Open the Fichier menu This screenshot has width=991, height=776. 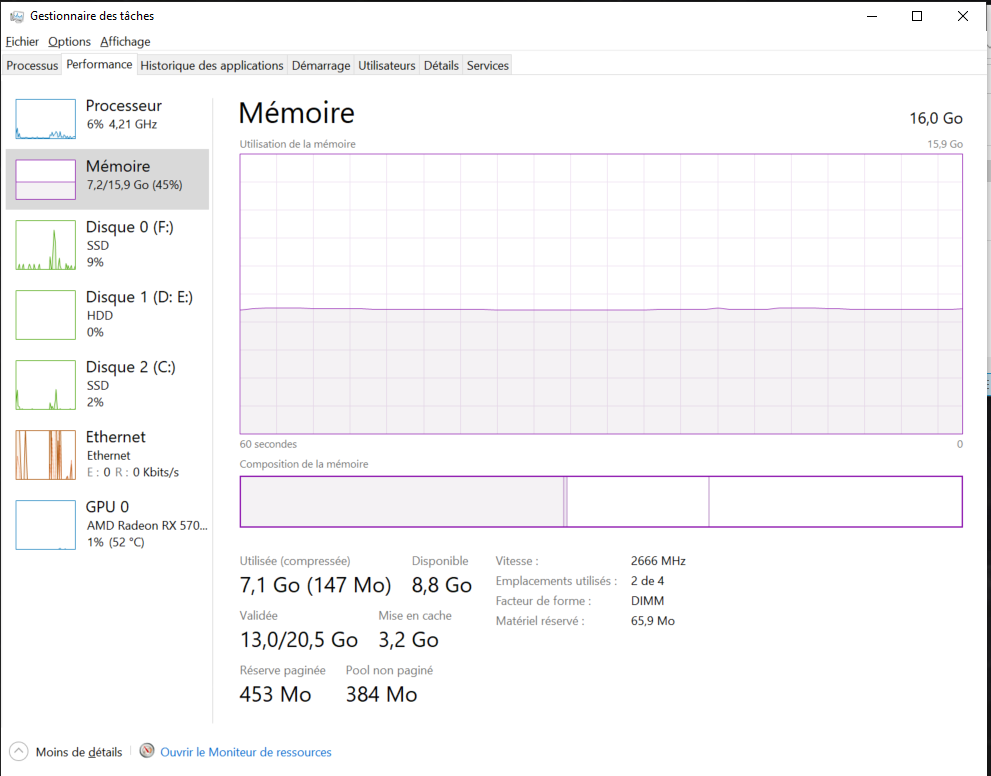22,41
